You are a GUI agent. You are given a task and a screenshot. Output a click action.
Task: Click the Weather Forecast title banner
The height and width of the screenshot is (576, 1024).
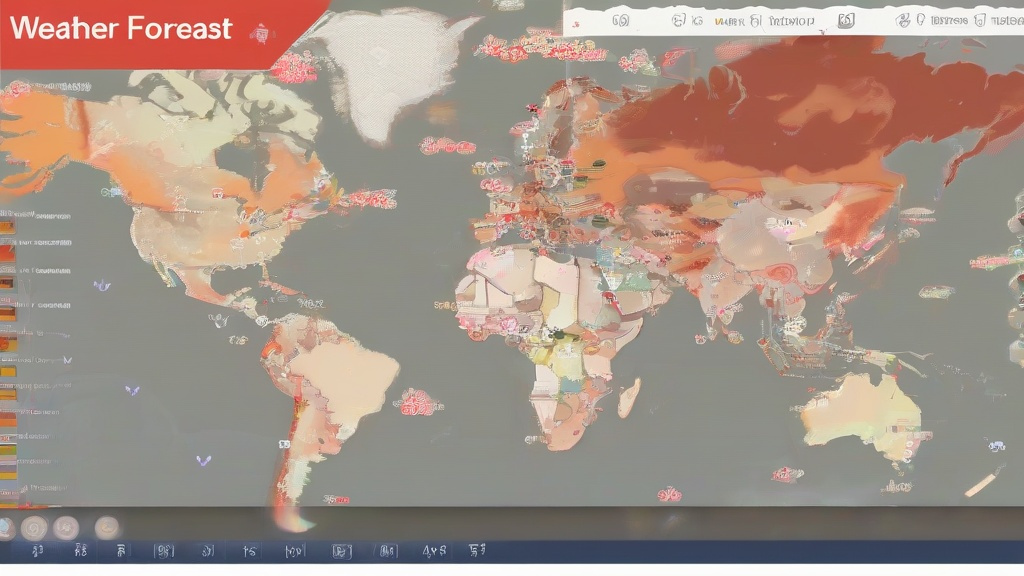pos(120,28)
